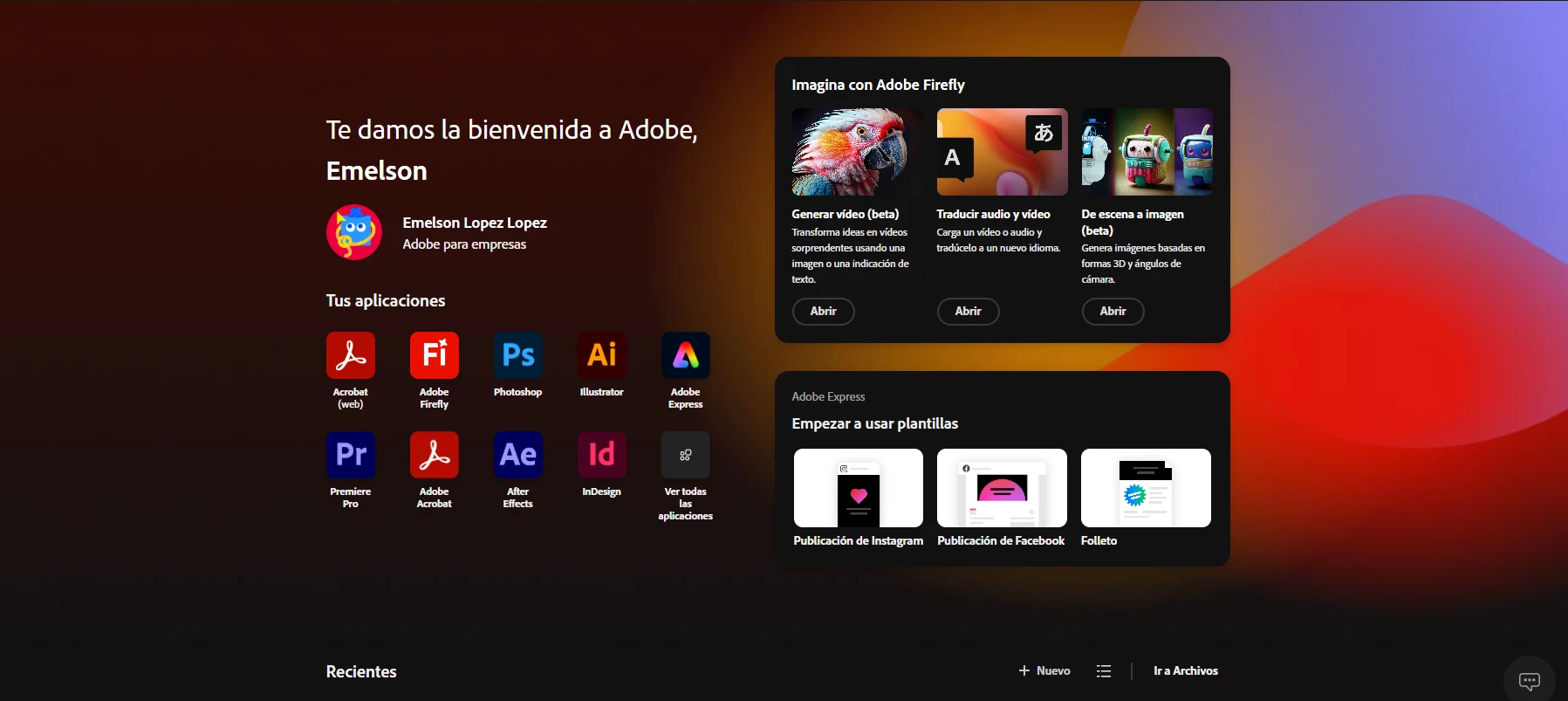This screenshot has height=701, width=1568.
Task: Open Publicación de Facebook template thumbnail
Action: click(1002, 488)
